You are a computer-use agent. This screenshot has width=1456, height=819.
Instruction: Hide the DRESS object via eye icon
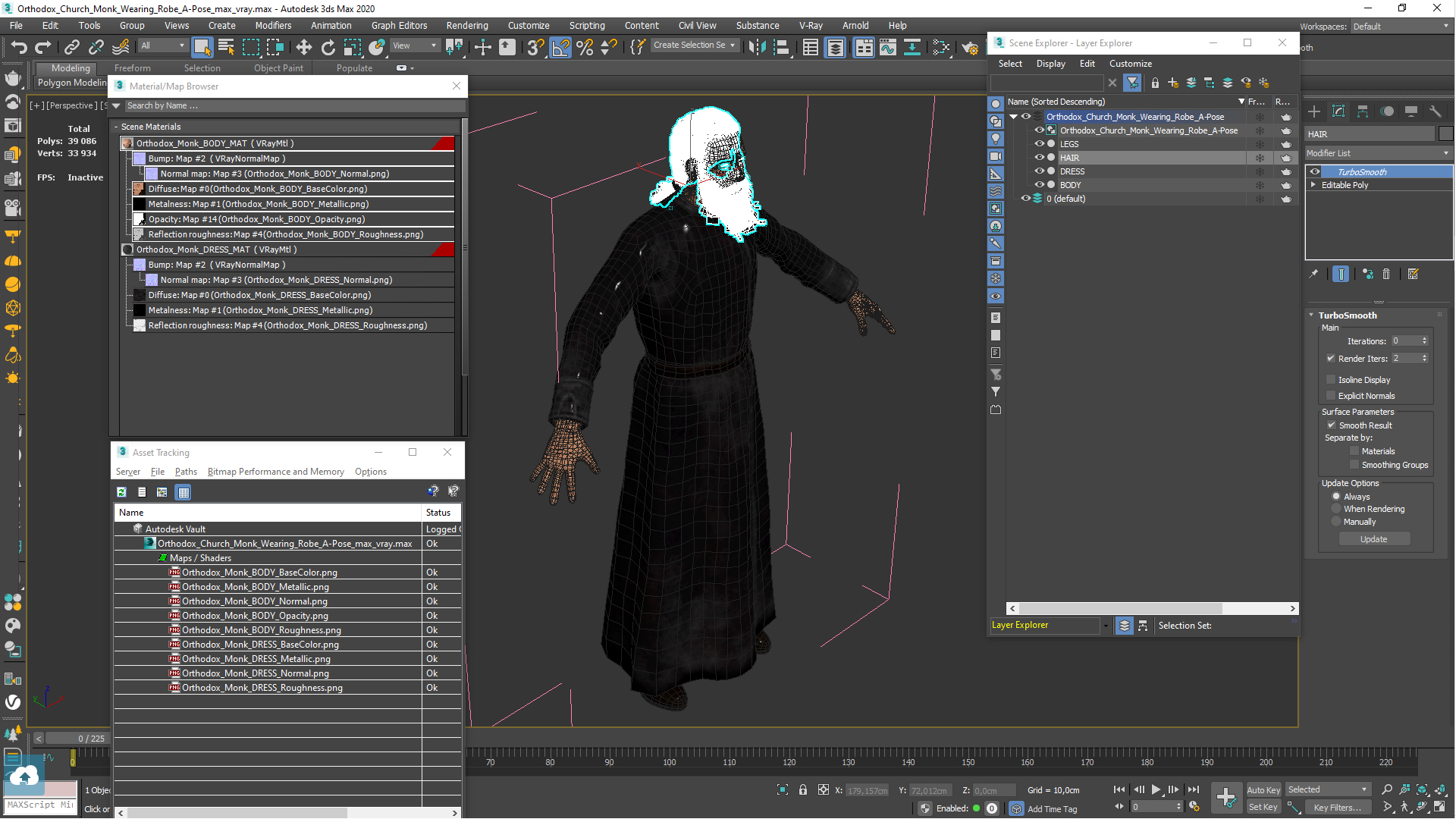click(1039, 171)
